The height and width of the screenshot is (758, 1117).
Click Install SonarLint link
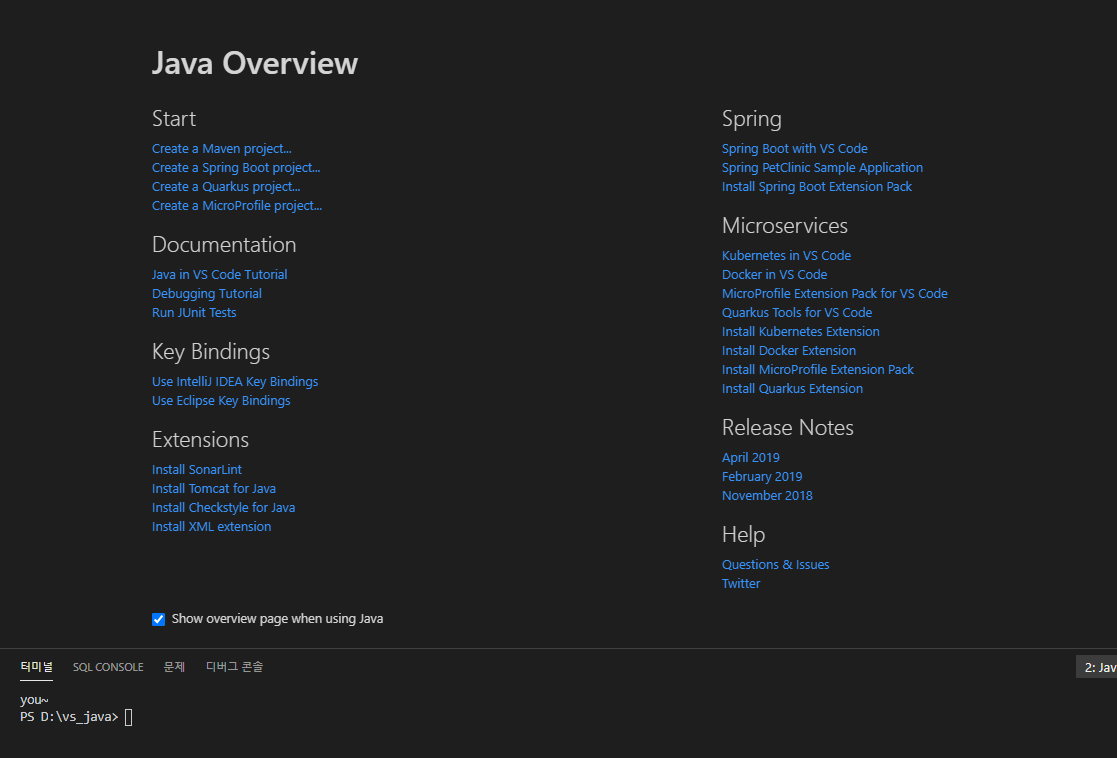[197, 469]
